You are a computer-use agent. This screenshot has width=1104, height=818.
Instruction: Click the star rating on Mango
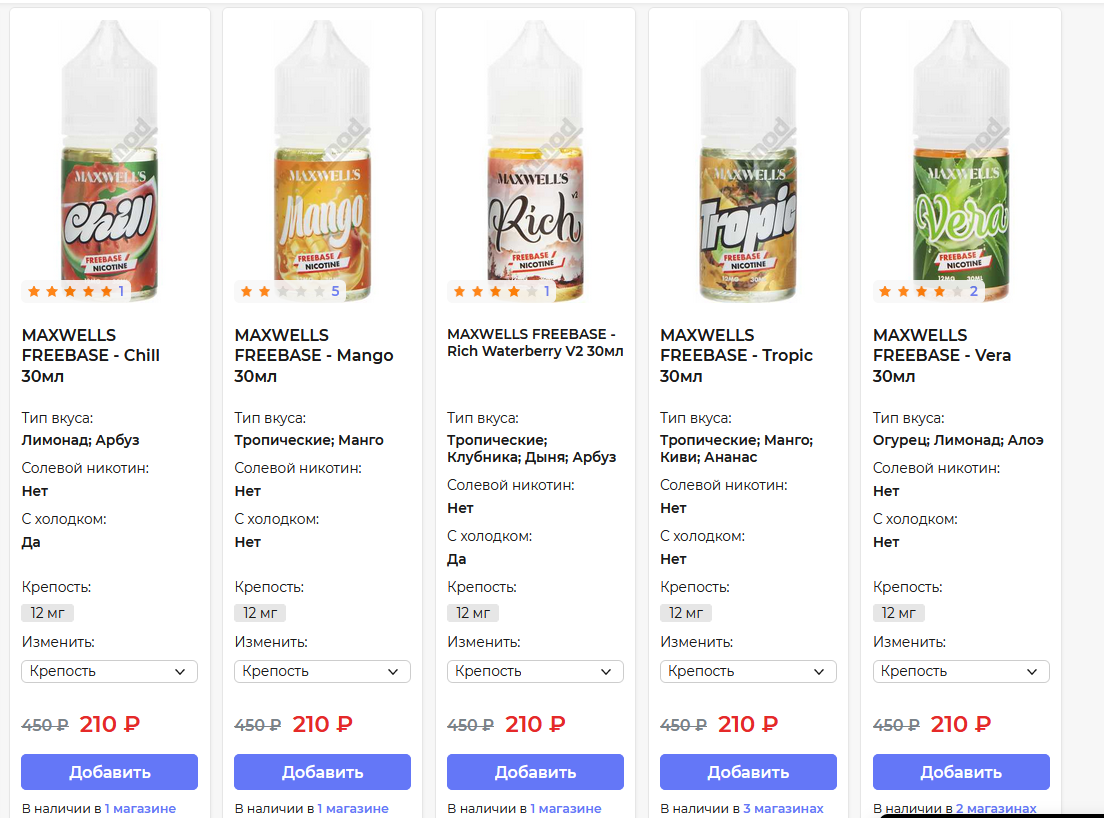tap(289, 291)
